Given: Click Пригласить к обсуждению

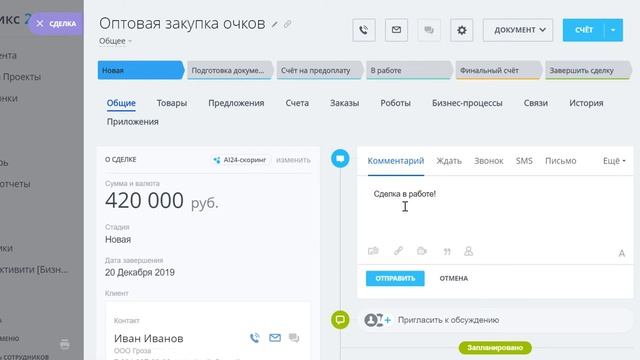Looking at the screenshot, I should (x=449, y=320).
